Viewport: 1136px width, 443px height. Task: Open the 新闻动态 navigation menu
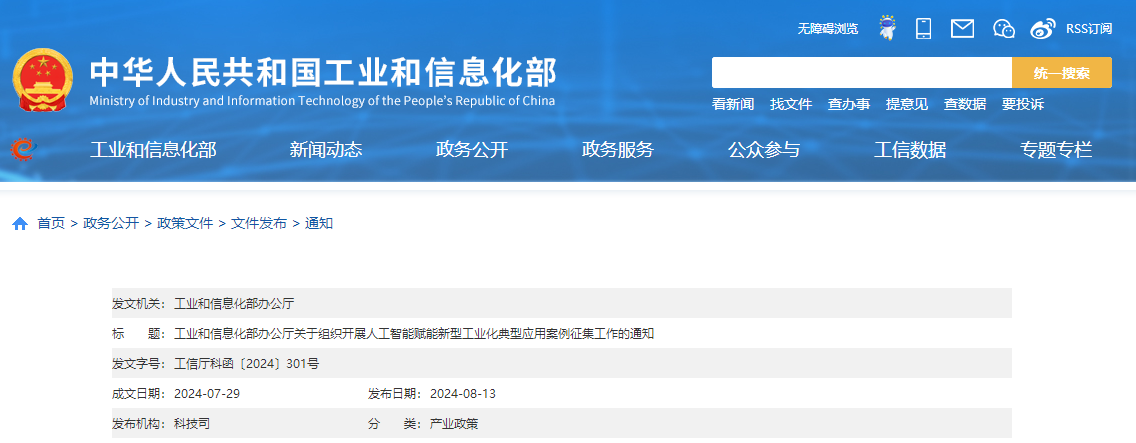click(x=326, y=150)
